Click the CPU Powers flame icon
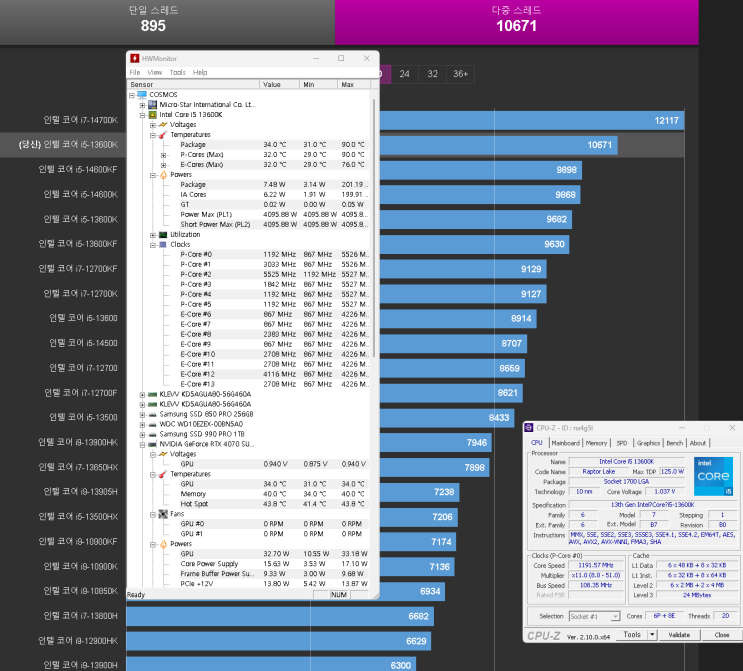The height and width of the screenshot is (671, 743). (x=163, y=175)
